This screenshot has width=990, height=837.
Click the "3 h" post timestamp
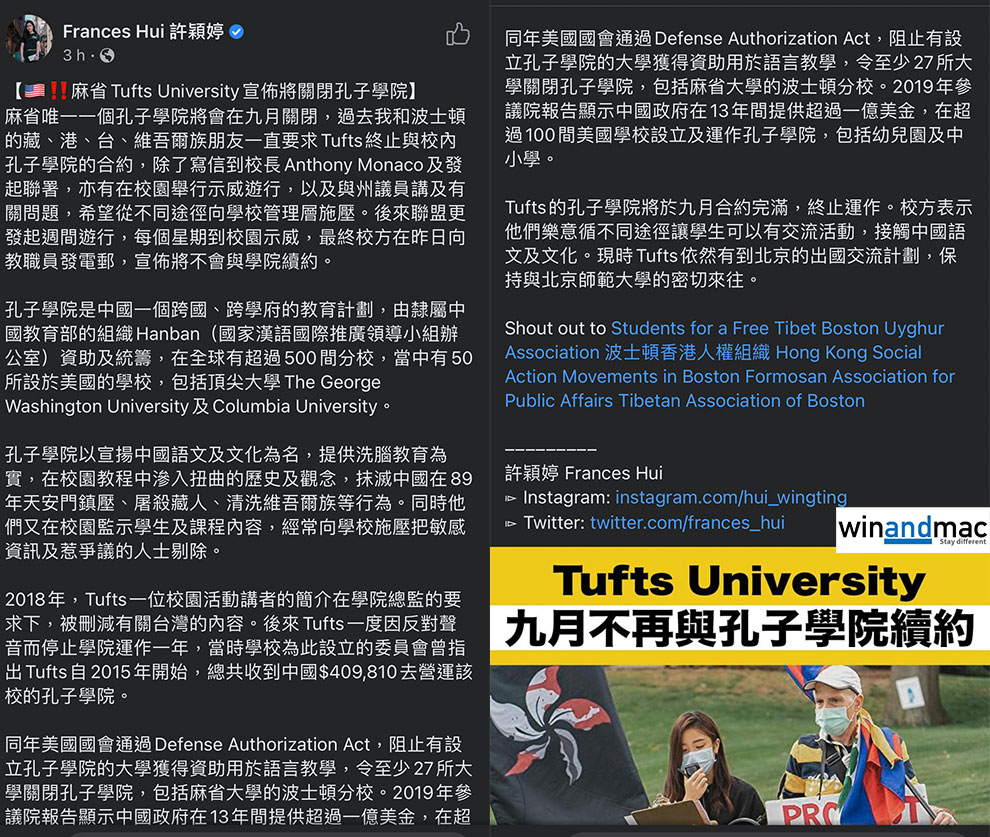coord(74,56)
